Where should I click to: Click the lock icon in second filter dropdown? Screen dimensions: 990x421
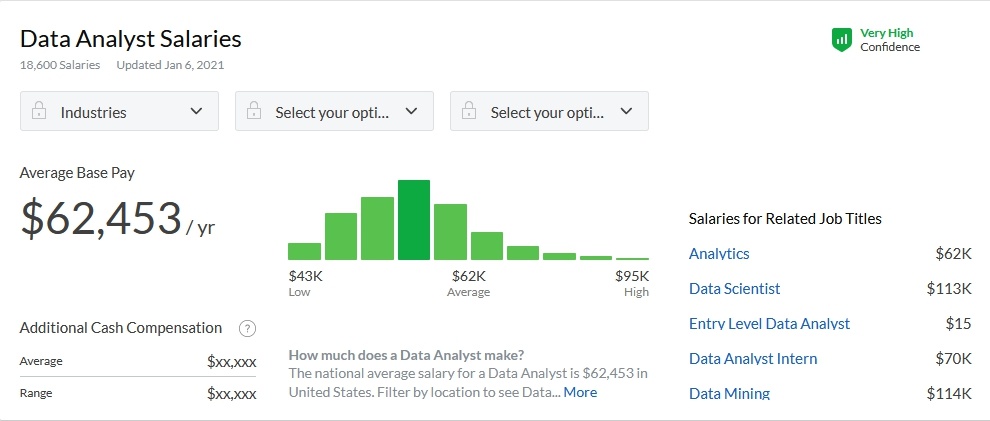[x=254, y=112]
